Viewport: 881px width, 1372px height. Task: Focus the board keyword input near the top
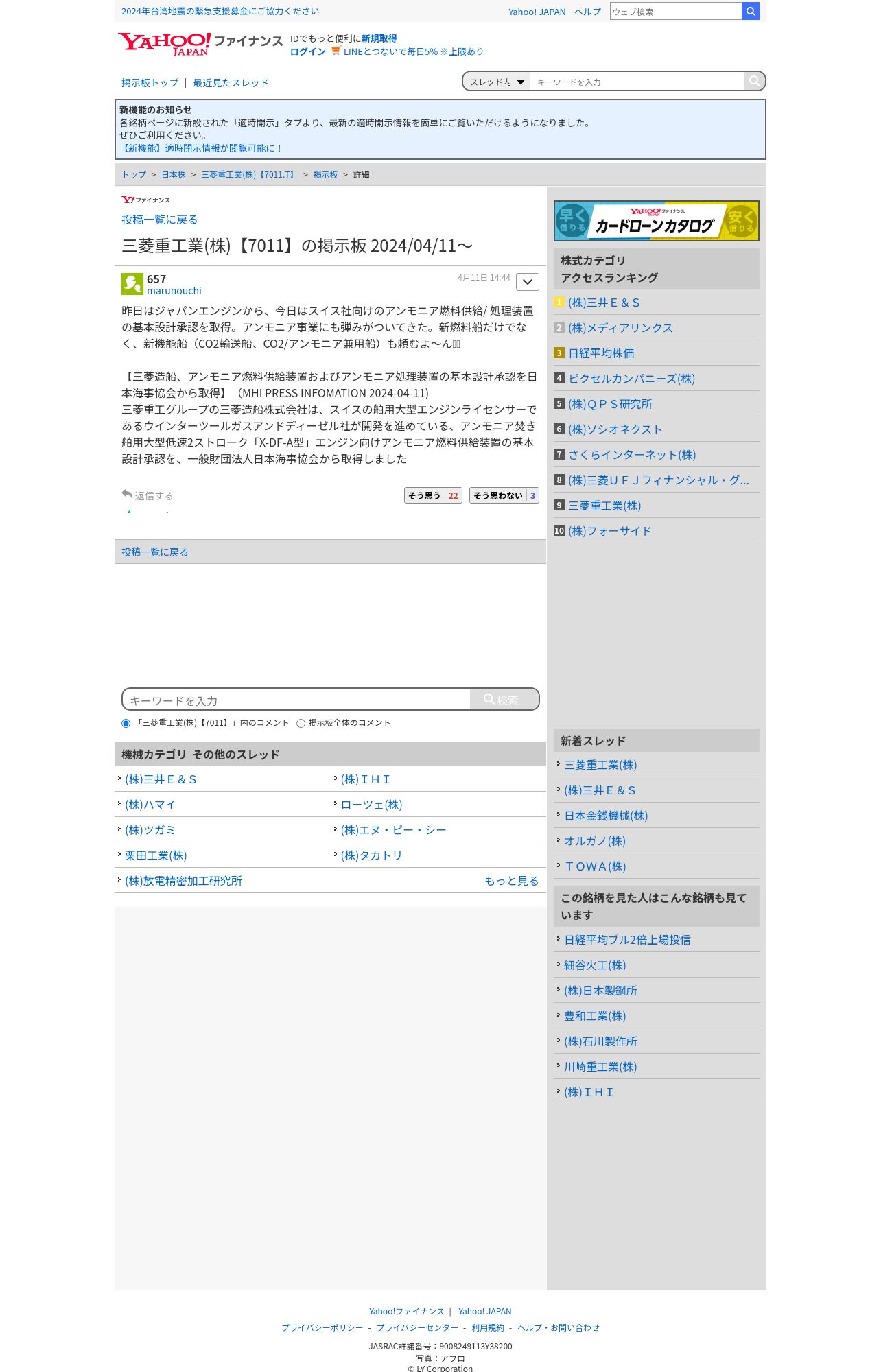pyautogui.click(x=637, y=82)
